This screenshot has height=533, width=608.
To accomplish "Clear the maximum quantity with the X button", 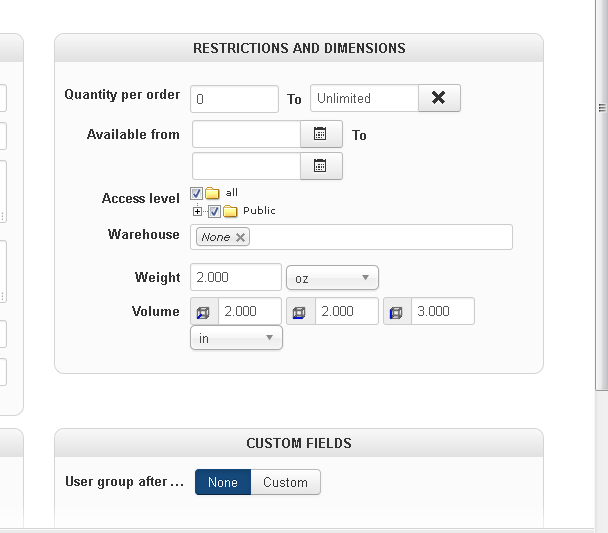I will coord(439,98).
